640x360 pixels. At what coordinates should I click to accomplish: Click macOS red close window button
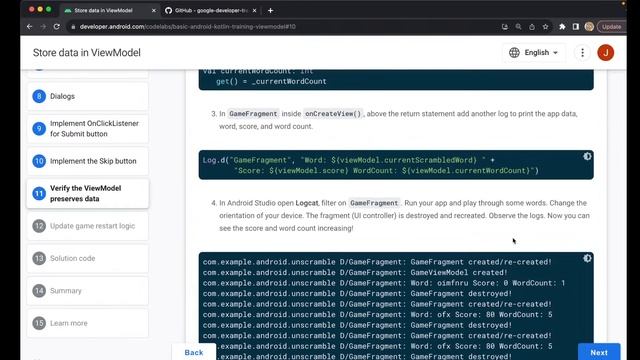[x=32, y=9]
